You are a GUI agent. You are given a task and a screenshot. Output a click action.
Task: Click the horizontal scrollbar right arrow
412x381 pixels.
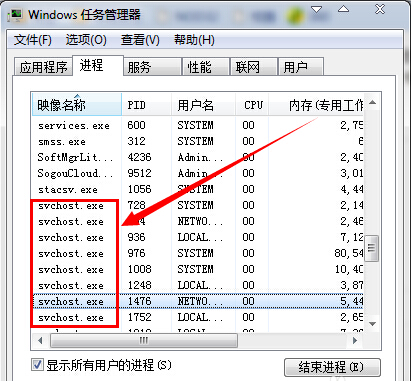pos(355,340)
